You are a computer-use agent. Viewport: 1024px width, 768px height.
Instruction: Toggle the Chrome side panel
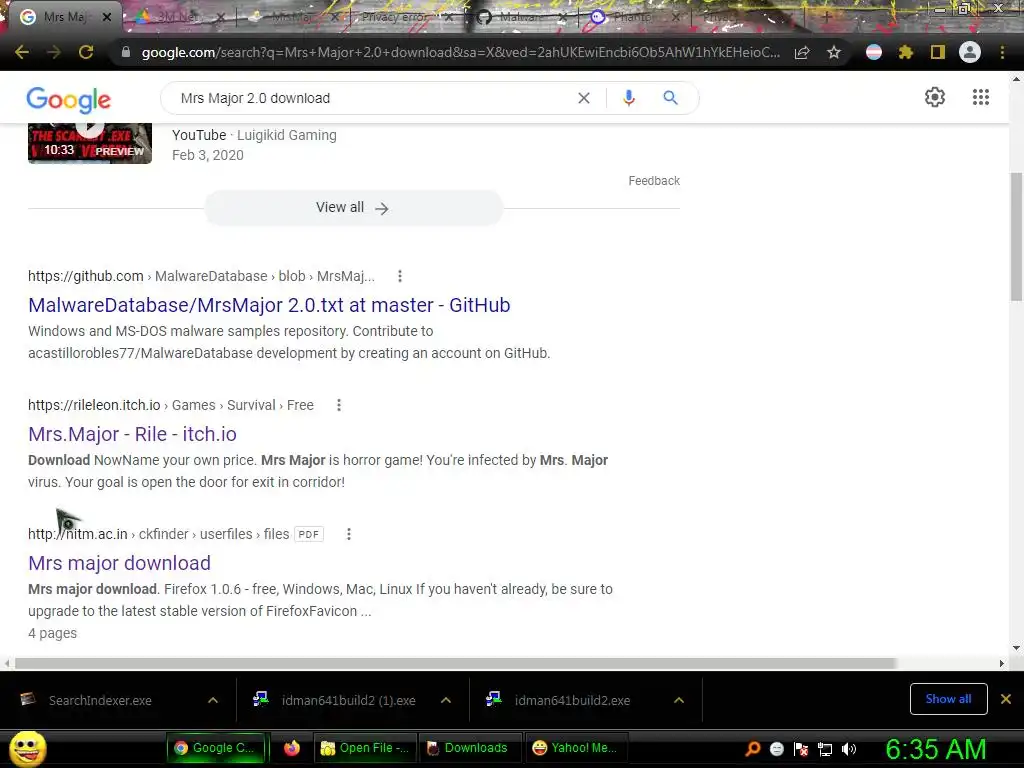pos(938,52)
